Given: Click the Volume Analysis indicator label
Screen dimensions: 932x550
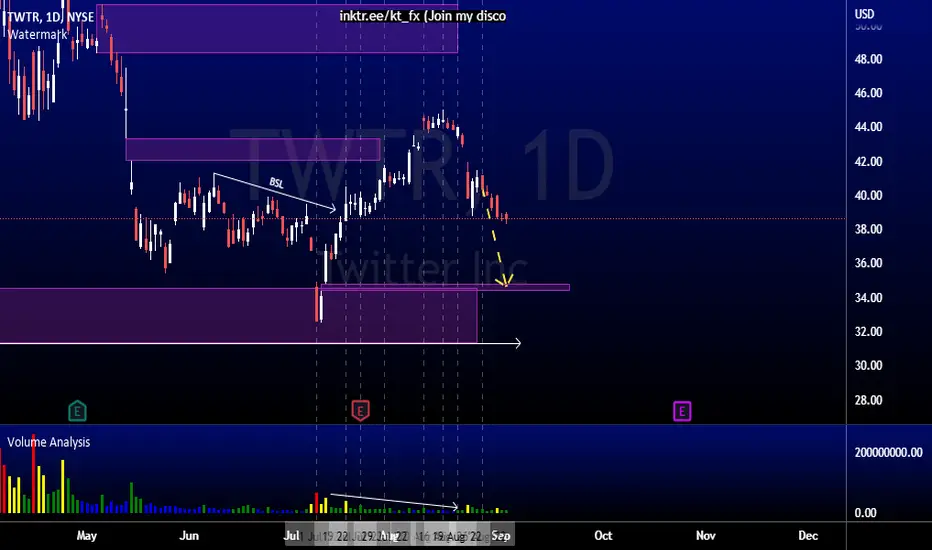Looking at the screenshot, I should click(x=49, y=442).
